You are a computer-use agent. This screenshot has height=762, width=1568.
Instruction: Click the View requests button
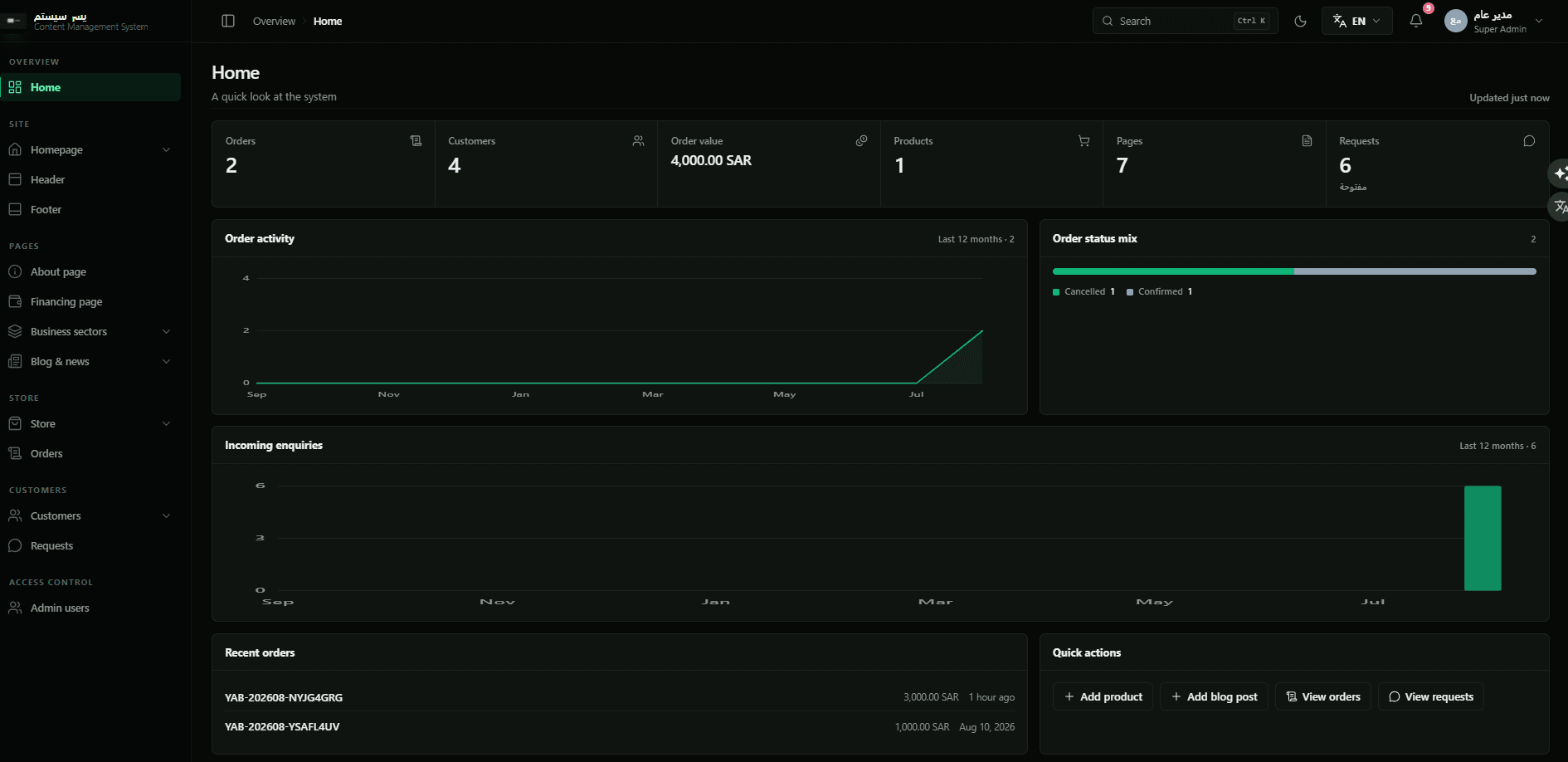click(1430, 696)
